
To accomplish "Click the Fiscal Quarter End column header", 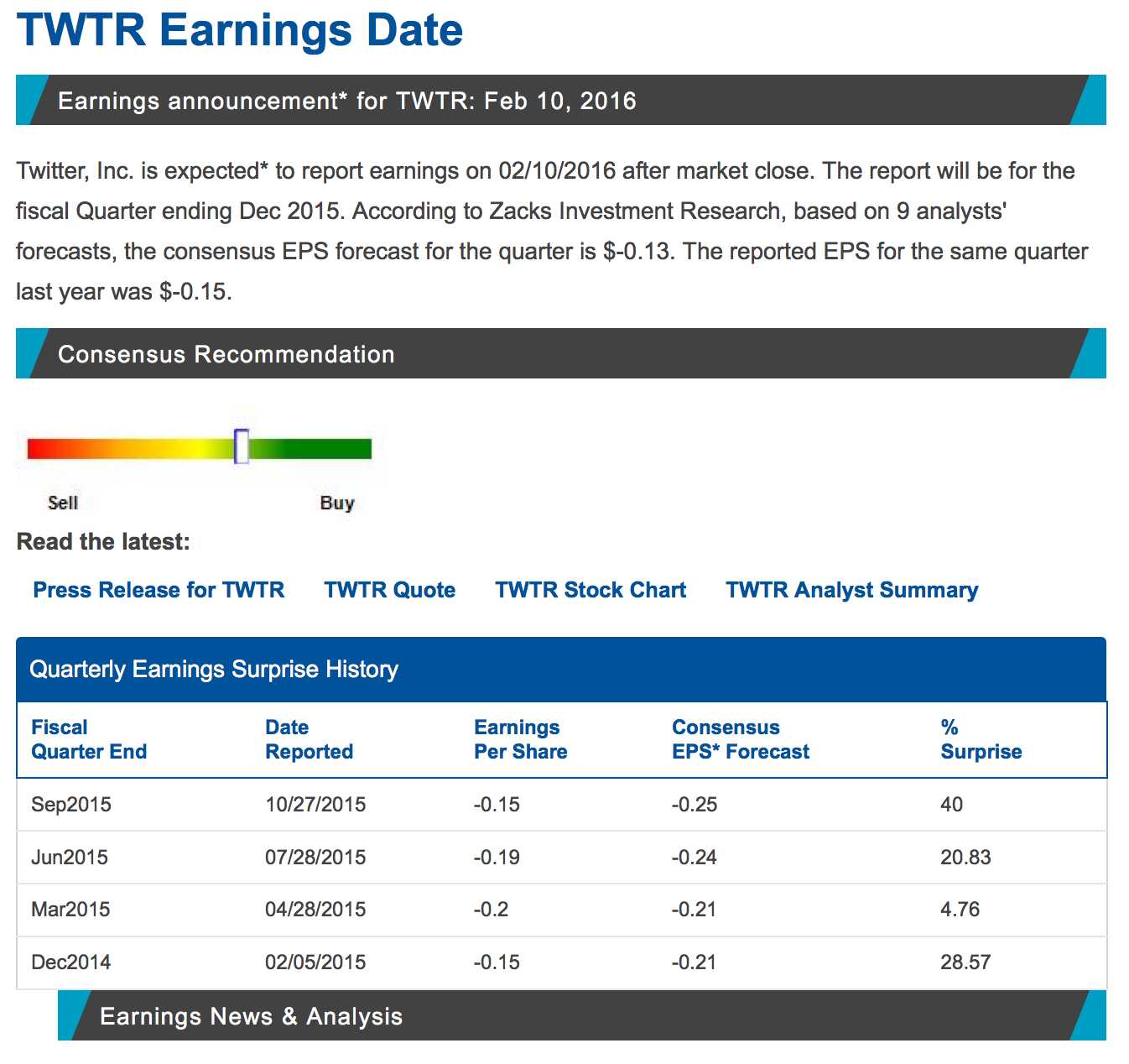I will coord(89,739).
